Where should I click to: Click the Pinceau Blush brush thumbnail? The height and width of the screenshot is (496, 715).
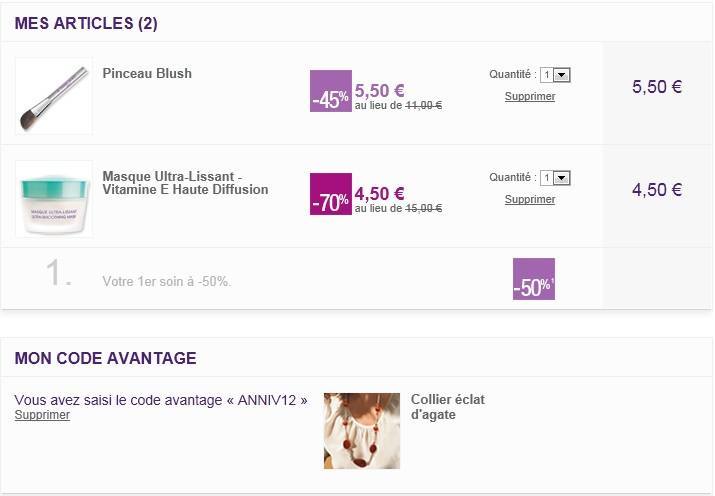pos(54,96)
